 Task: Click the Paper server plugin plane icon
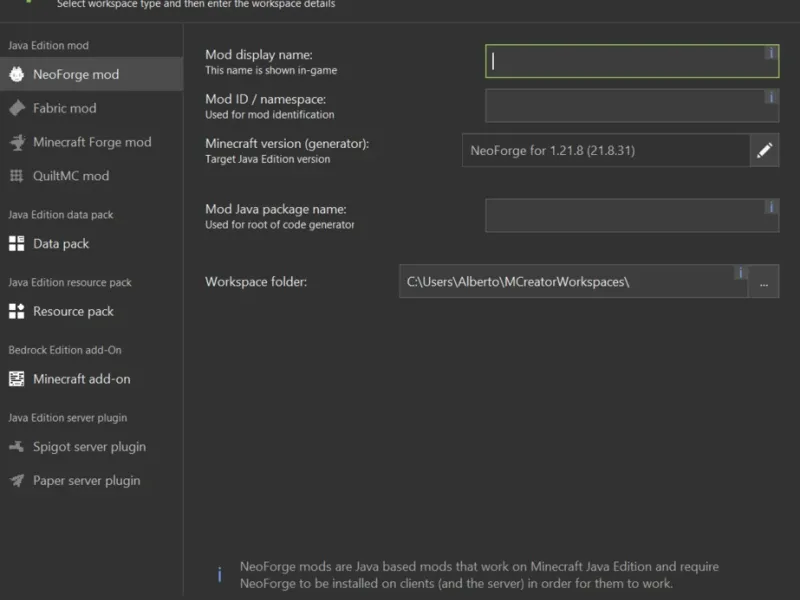pyautogui.click(x=16, y=481)
